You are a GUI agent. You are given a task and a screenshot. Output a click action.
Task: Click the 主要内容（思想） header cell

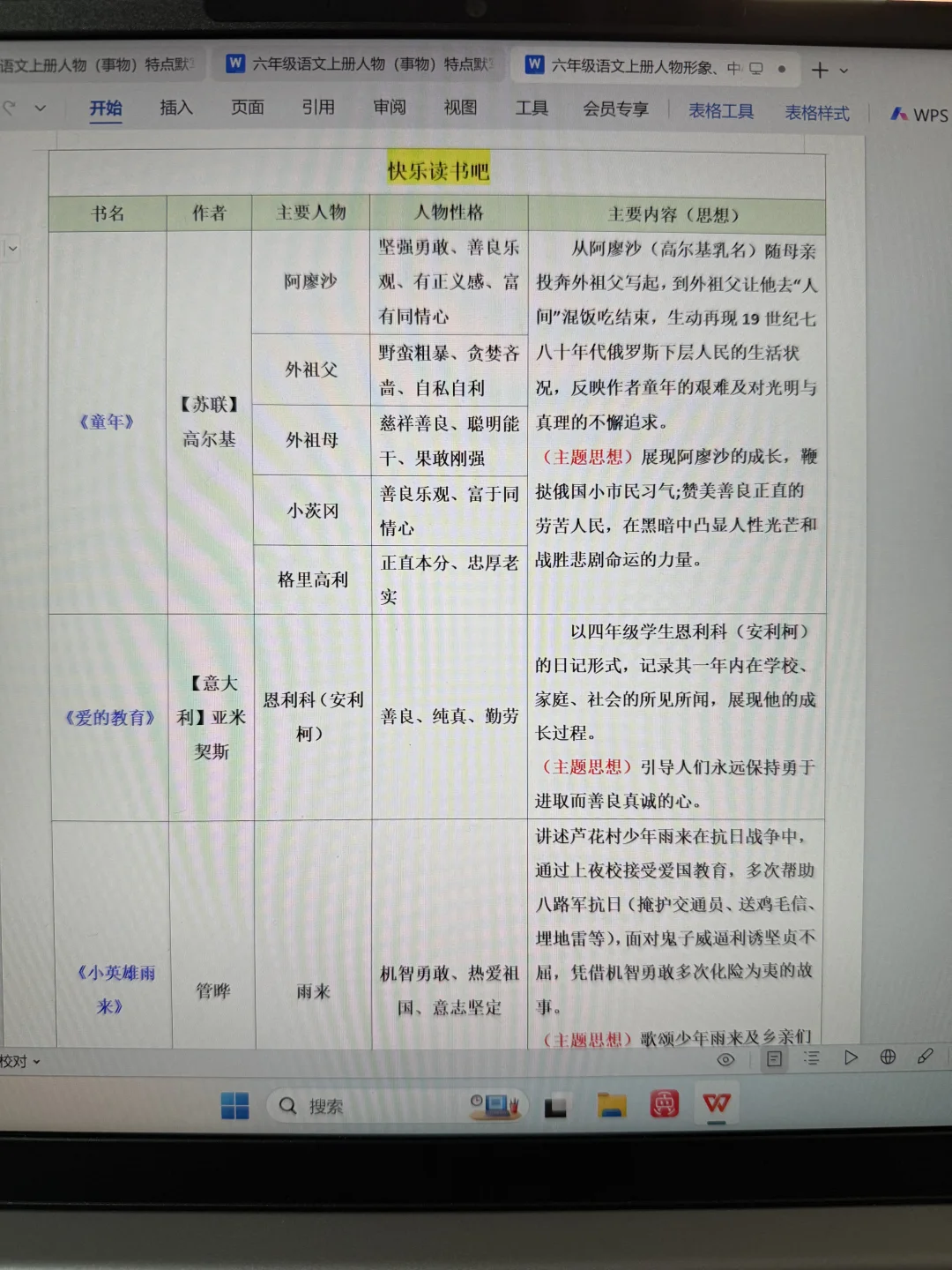coord(676,214)
